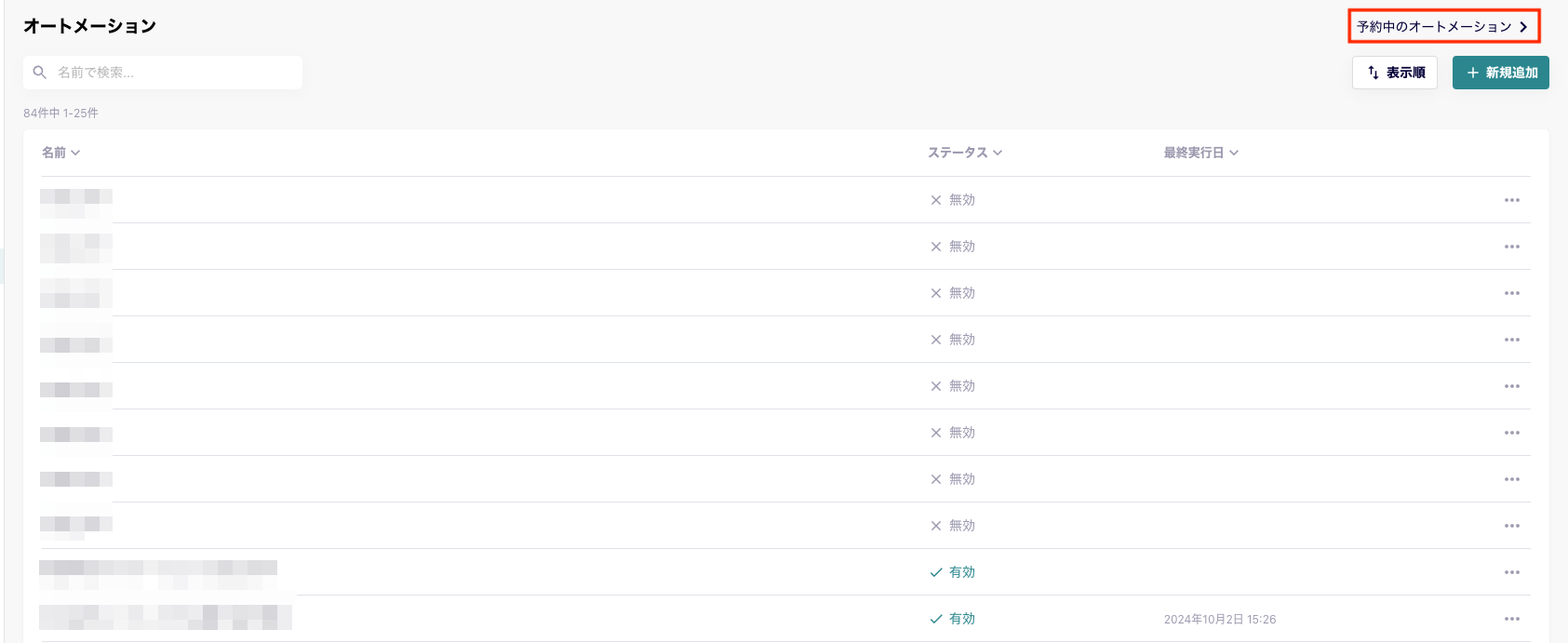Sort by the 最終実行日 column header
1568x643 pixels.
(1194, 153)
